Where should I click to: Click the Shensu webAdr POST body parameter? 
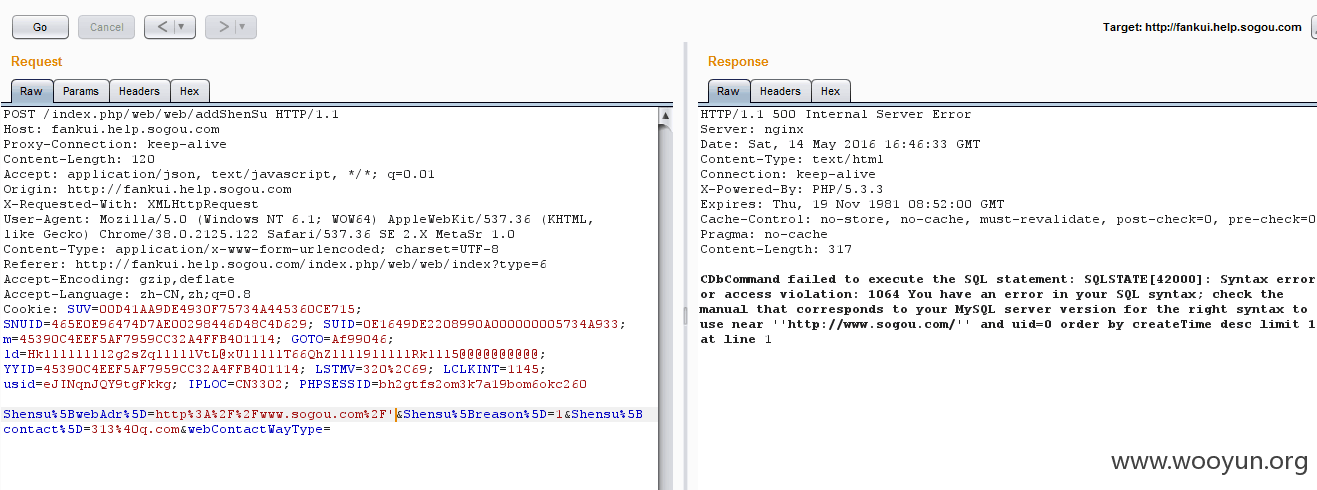point(198,414)
